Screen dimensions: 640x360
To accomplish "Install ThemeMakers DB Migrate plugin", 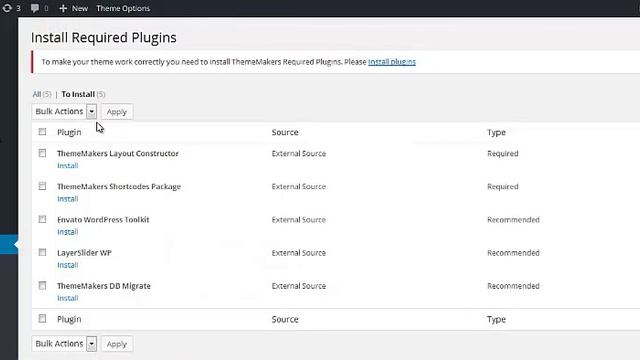I will tap(68, 298).
